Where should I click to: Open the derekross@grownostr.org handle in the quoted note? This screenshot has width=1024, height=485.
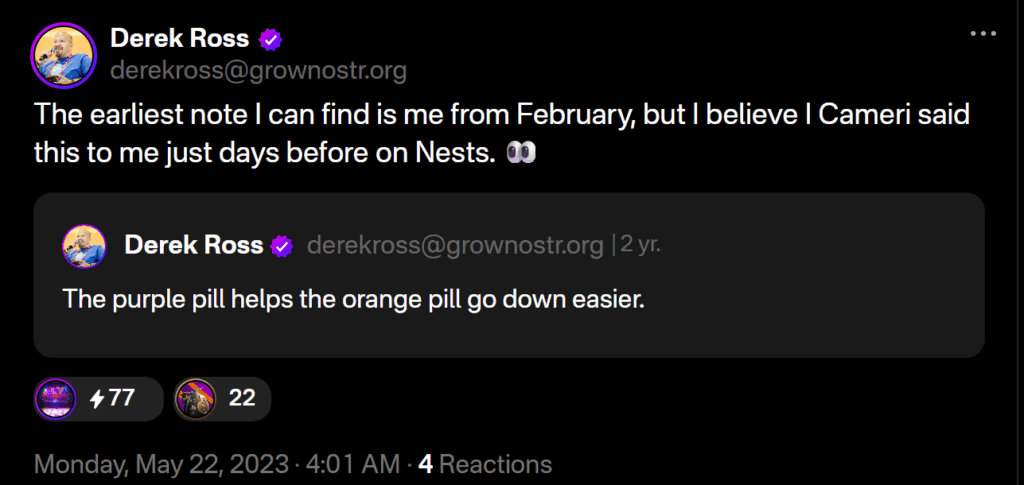[x=455, y=245]
